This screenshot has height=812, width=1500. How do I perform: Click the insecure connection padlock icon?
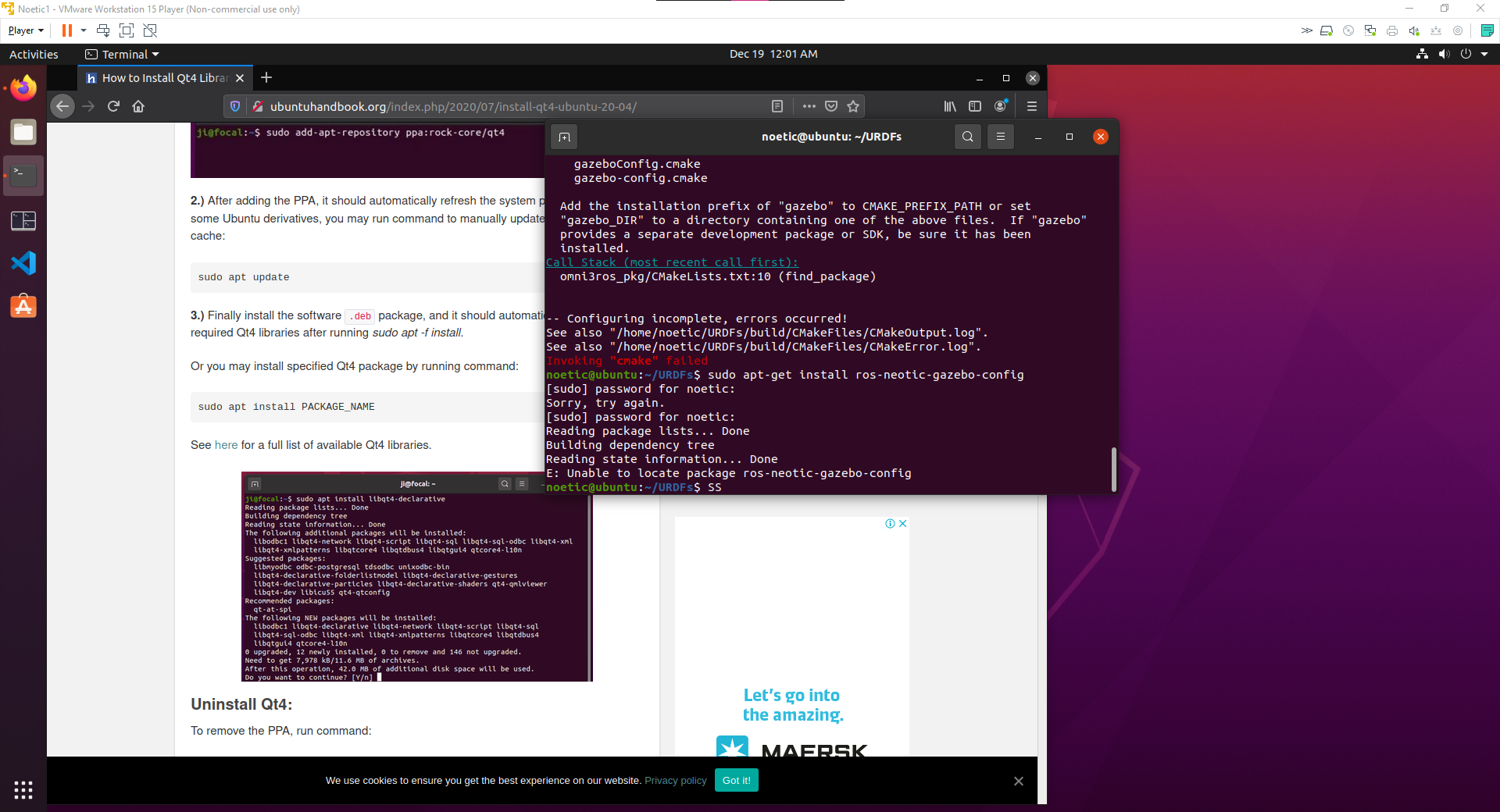pyautogui.click(x=257, y=106)
